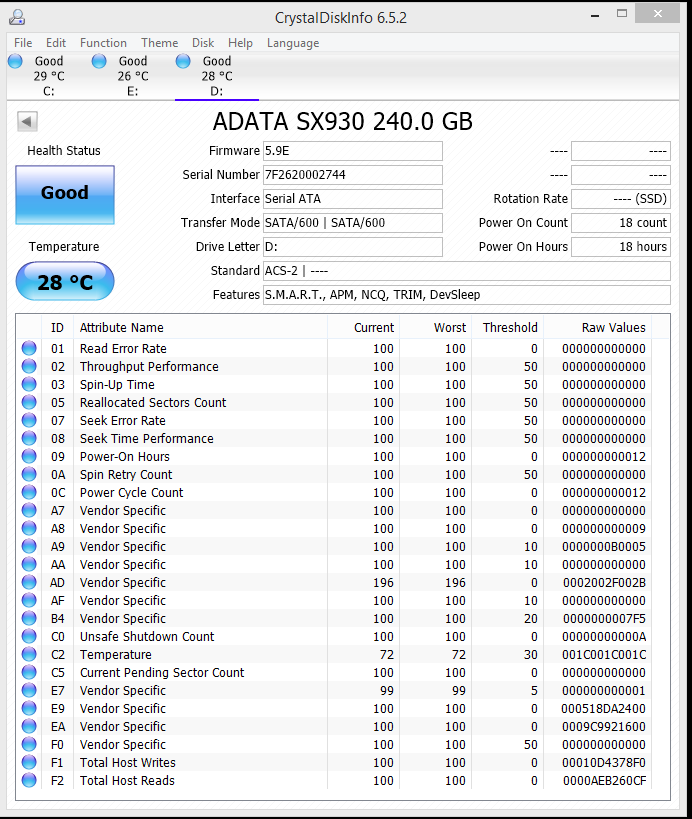
Task: Click raw value 001C001C001C
Action: tap(604, 654)
